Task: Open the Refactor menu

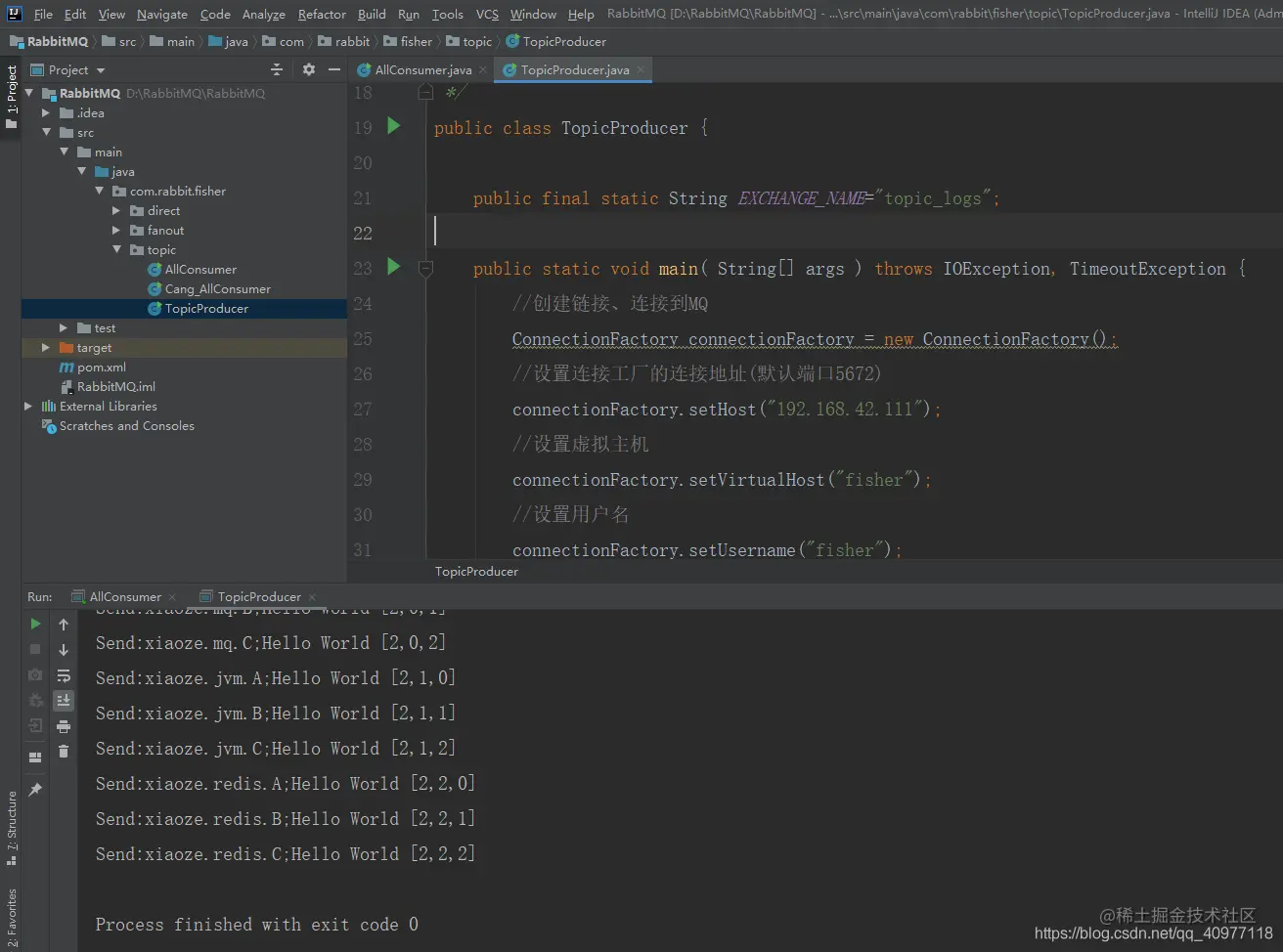Action: click(x=322, y=14)
